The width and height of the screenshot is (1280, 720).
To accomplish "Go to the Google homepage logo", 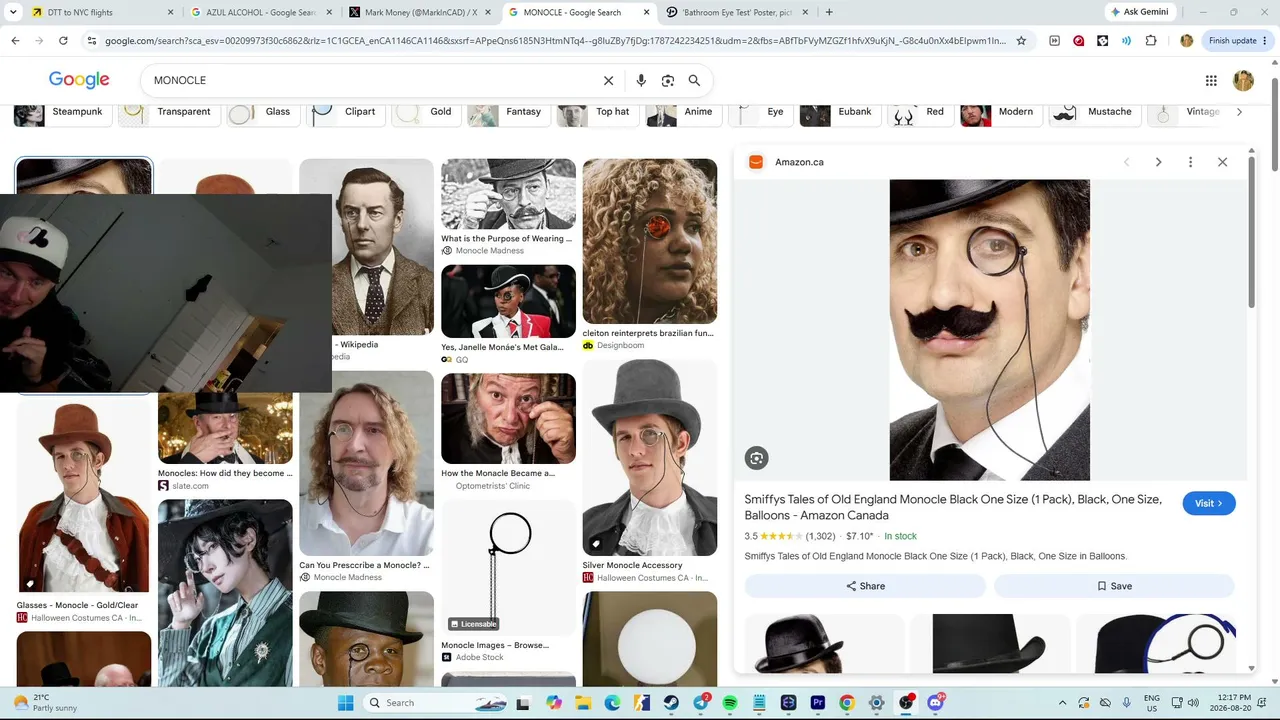I will pyautogui.click(x=79, y=80).
